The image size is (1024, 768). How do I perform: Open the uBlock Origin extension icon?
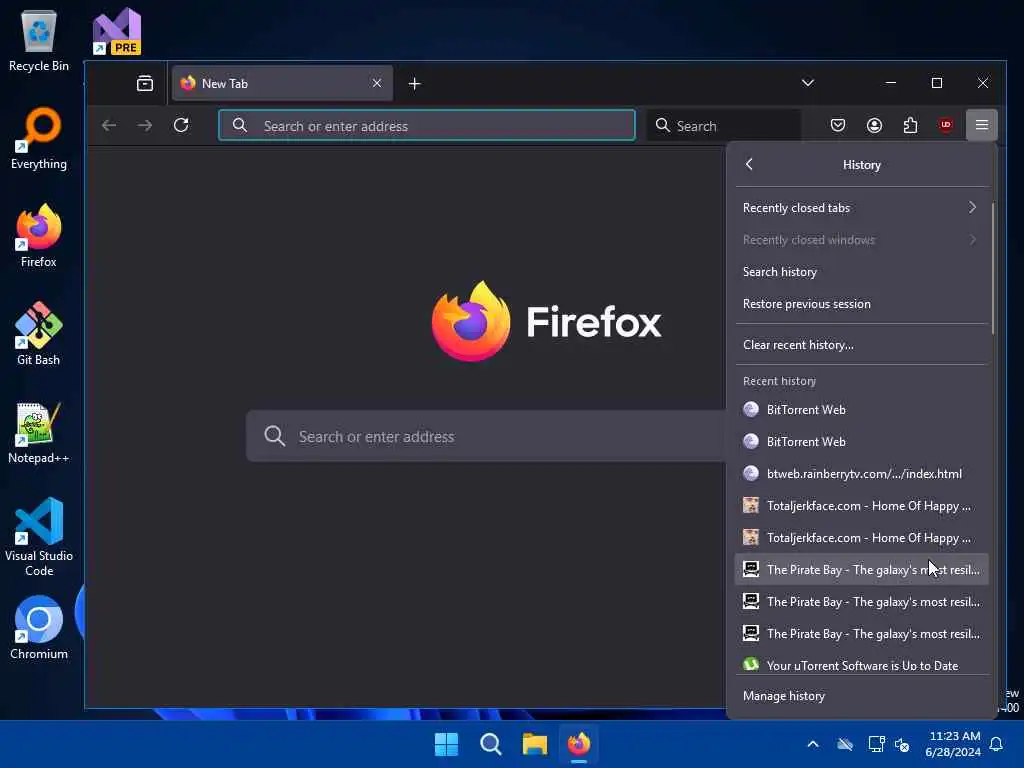click(946, 125)
